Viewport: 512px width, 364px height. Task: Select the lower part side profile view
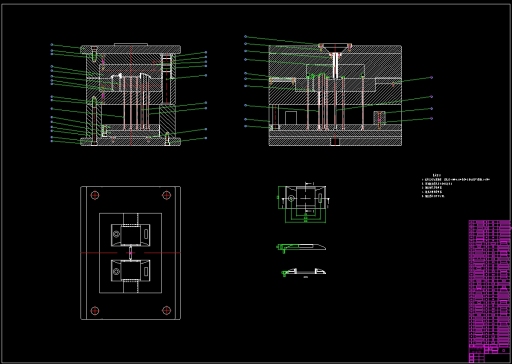coord(303,272)
